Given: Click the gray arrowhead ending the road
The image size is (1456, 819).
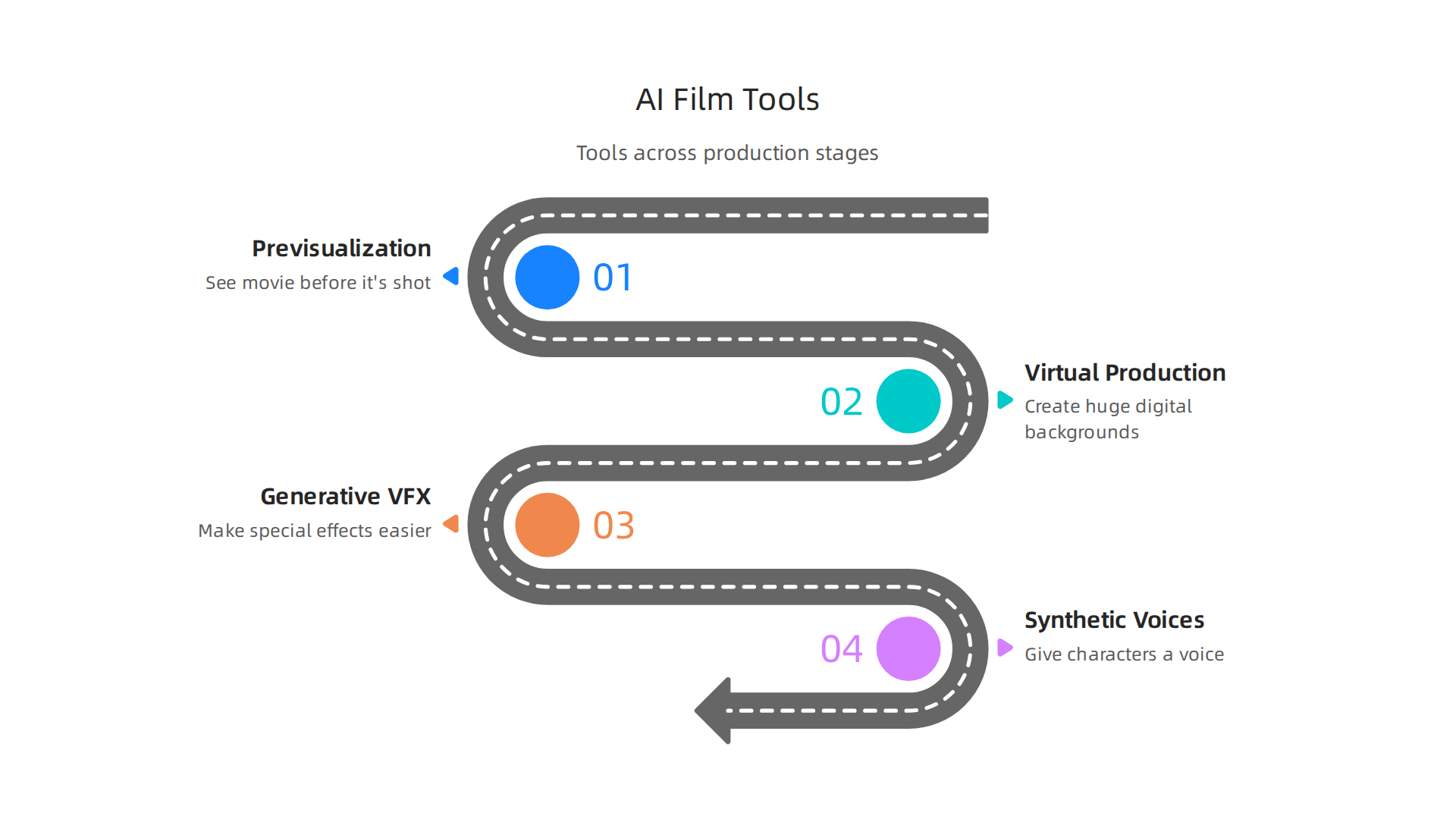Looking at the screenshot, I should (x=713, y=711).
